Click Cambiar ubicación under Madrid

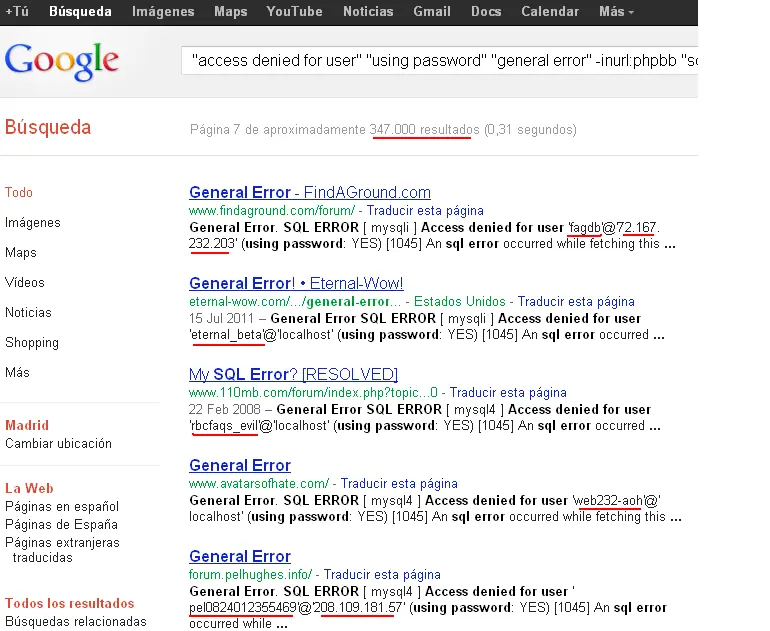click(x=58, y=443)
